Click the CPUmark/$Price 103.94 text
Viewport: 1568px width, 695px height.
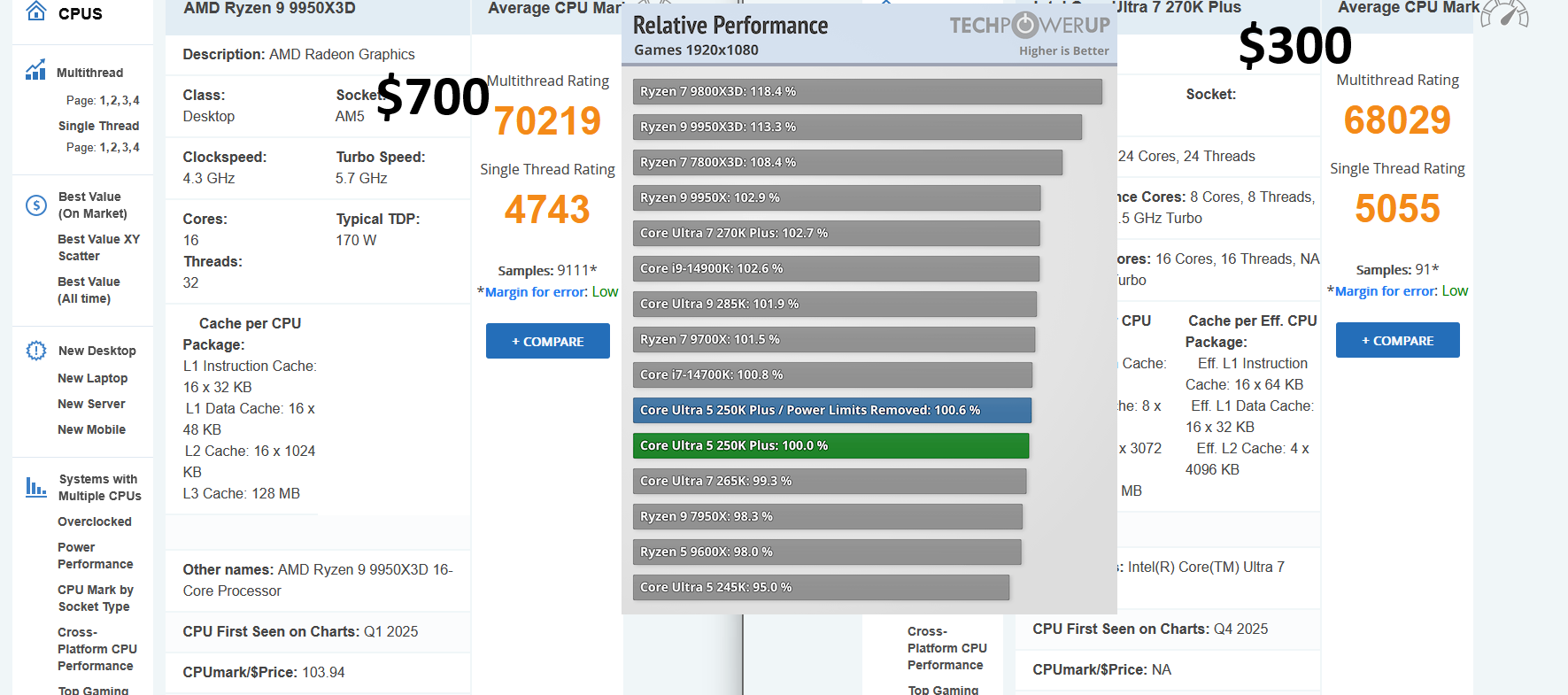(x=264, y=672)
